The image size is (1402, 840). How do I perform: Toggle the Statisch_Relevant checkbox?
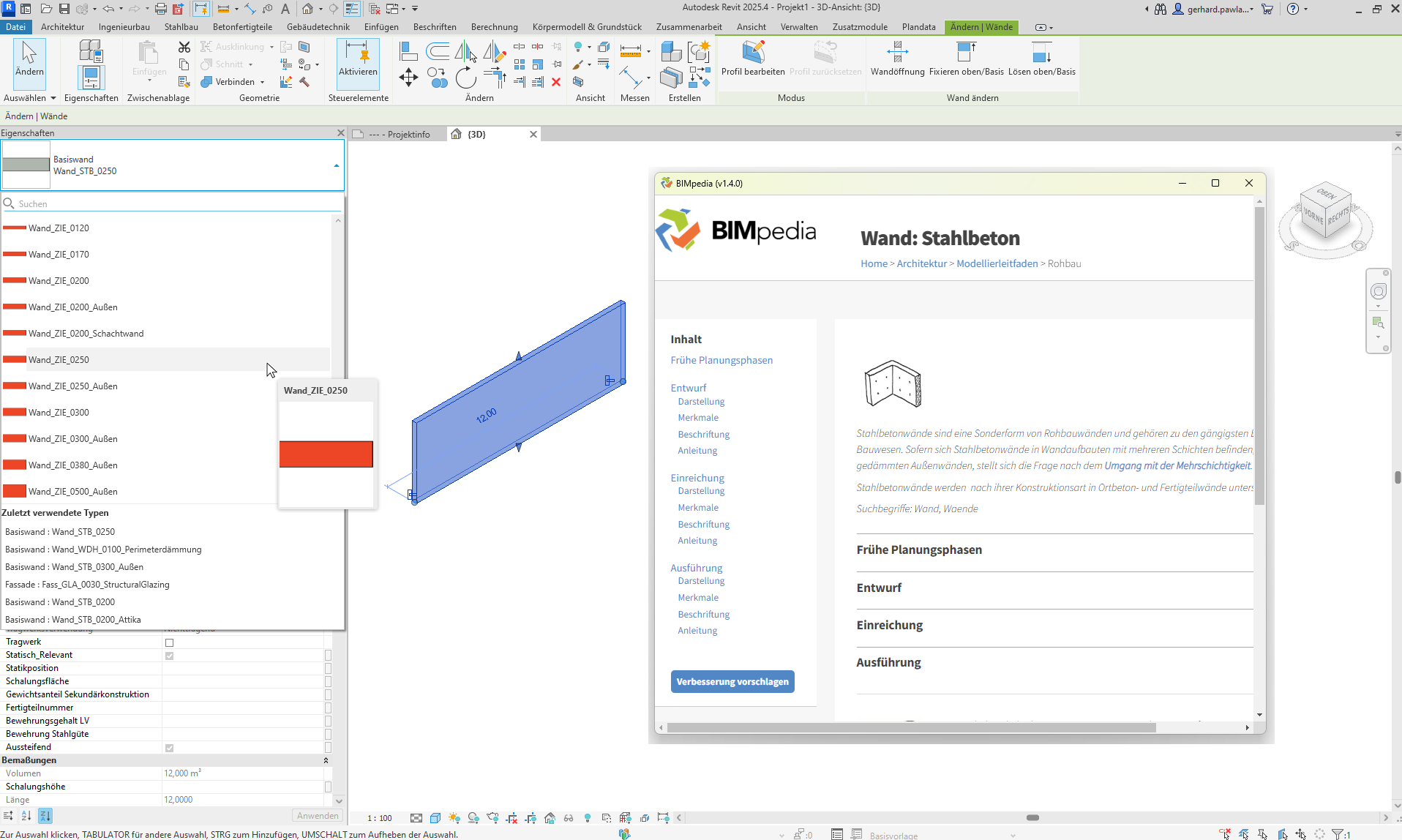tap(169, 656)
